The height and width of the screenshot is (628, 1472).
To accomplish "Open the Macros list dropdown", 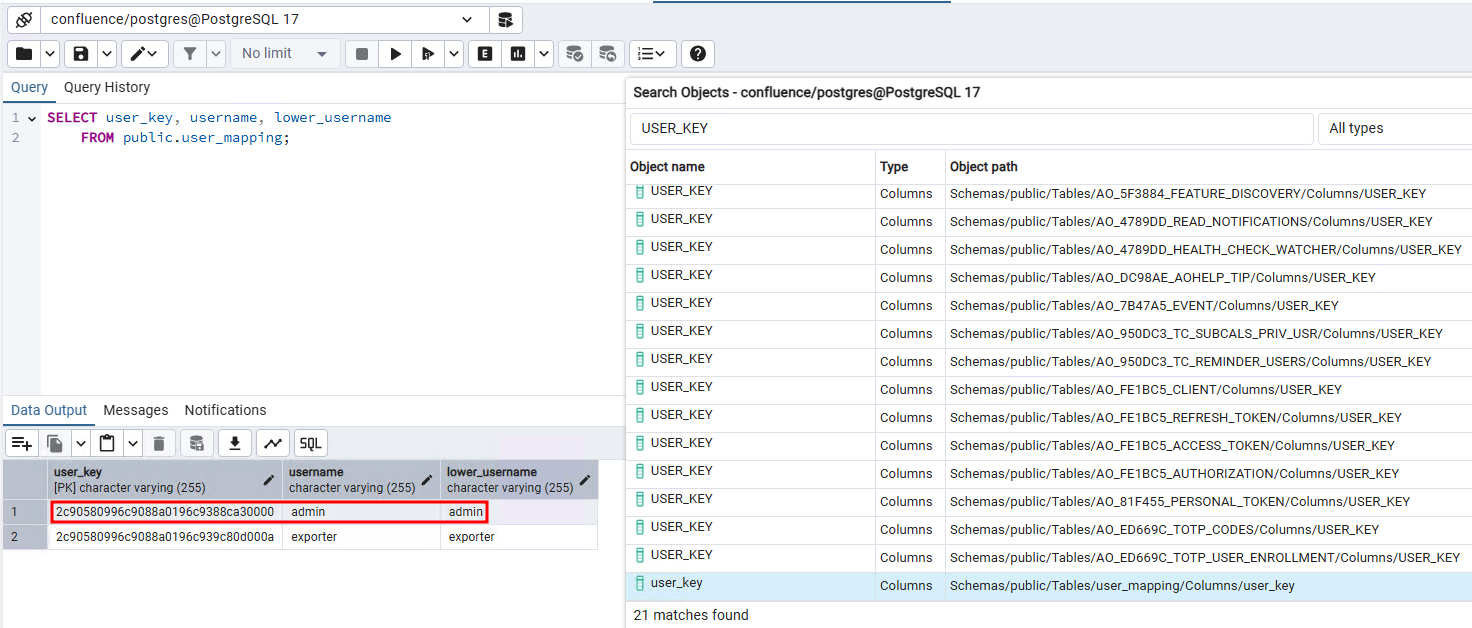I will [x=653, y=54].
